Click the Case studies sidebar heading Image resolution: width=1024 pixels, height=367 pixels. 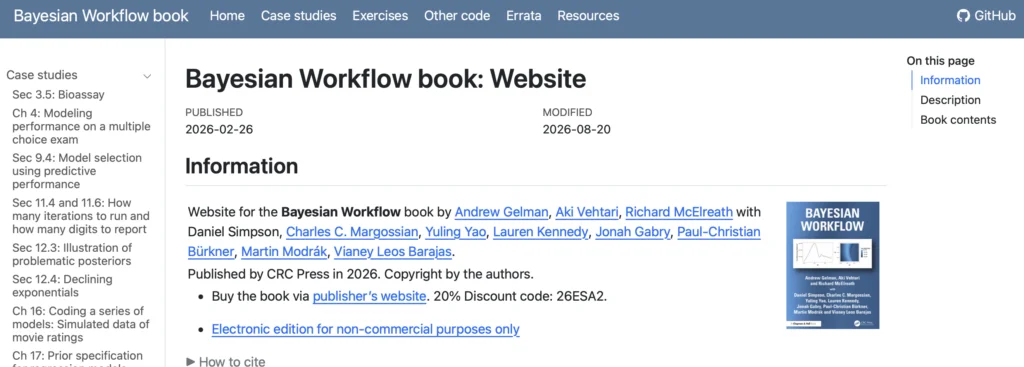click(42, 75)
